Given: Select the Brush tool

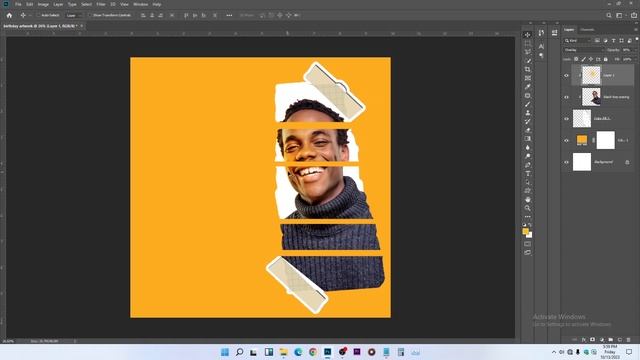Looking at the screenshot, I should [x=527, y=104].
